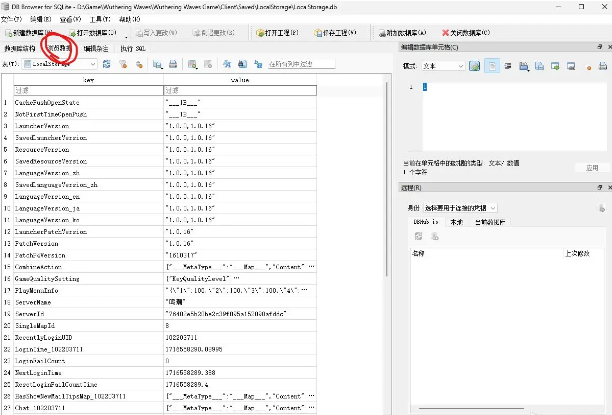This screenshot has height=415, width=612.
Task: Click the Open Project toolbar button
Action: (x=286, y=33)
